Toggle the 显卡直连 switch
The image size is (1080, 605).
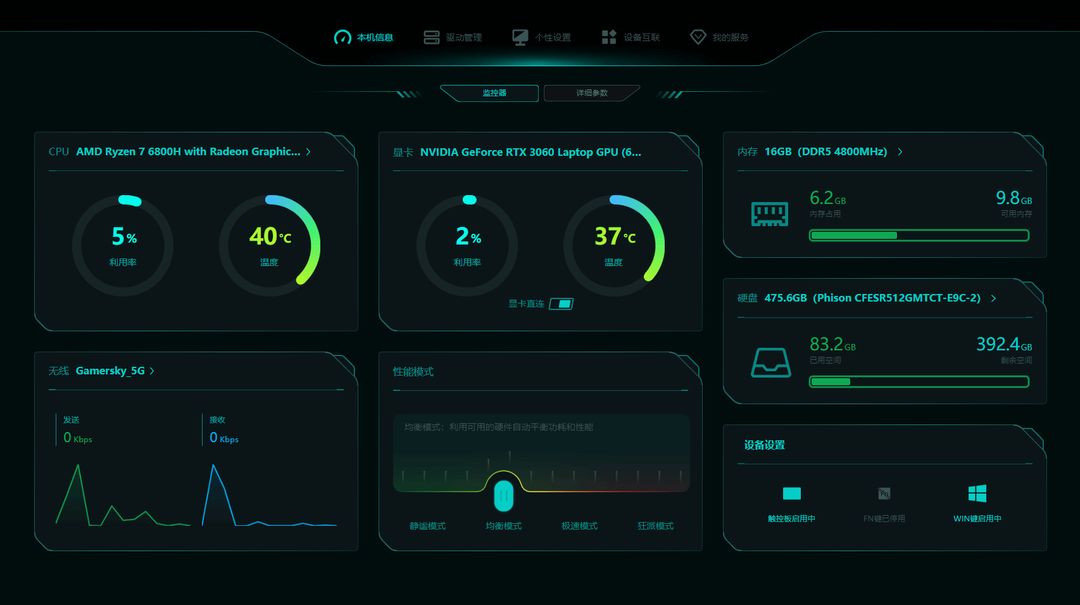pos(561,304)
